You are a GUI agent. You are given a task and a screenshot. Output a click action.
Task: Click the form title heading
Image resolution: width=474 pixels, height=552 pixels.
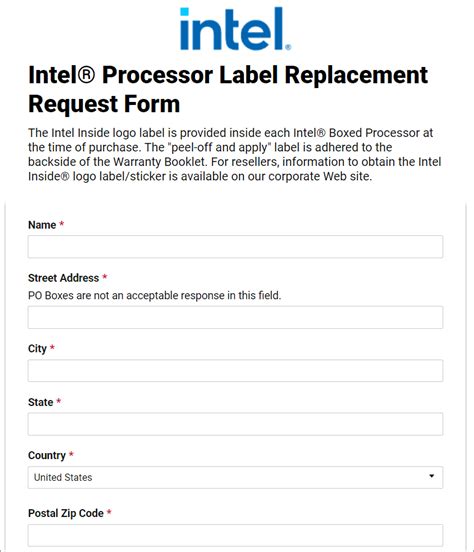click(x=228, y=89)
